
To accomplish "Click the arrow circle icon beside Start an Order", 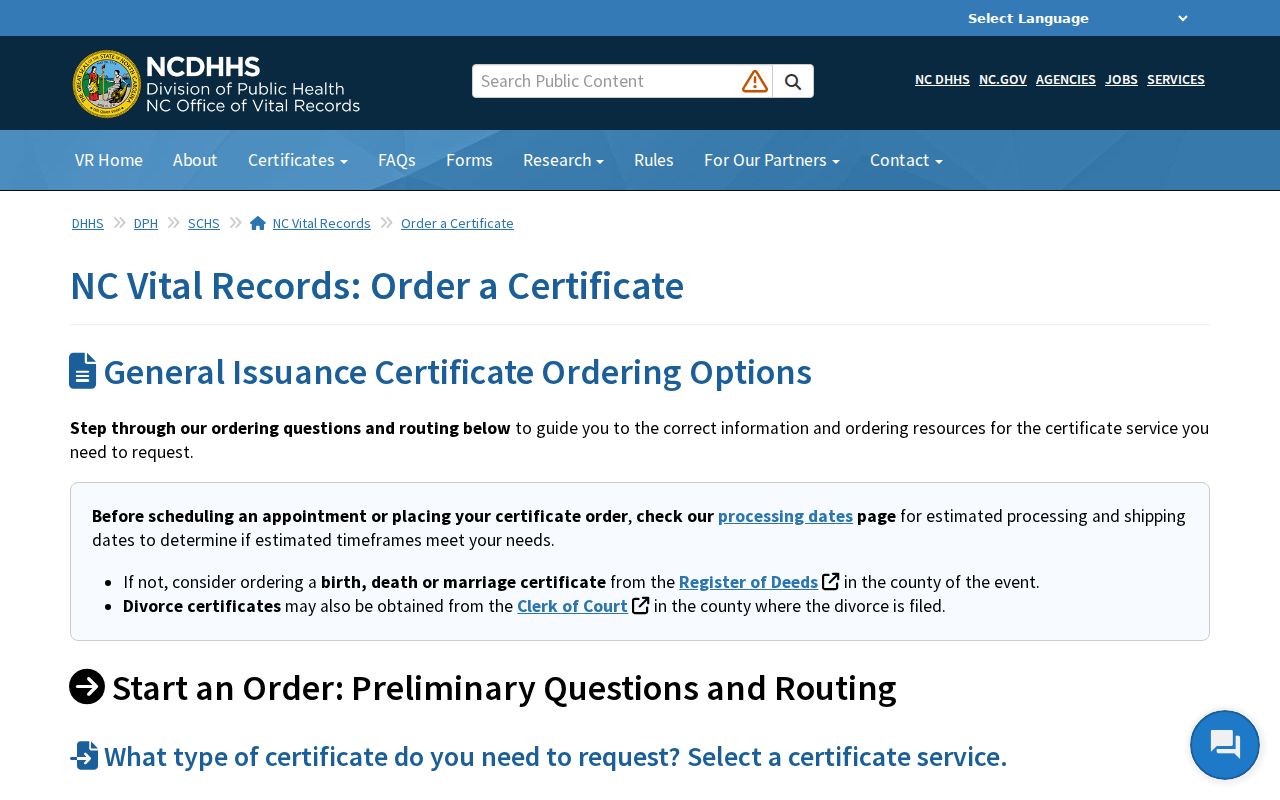I will [x=87, y=686].
